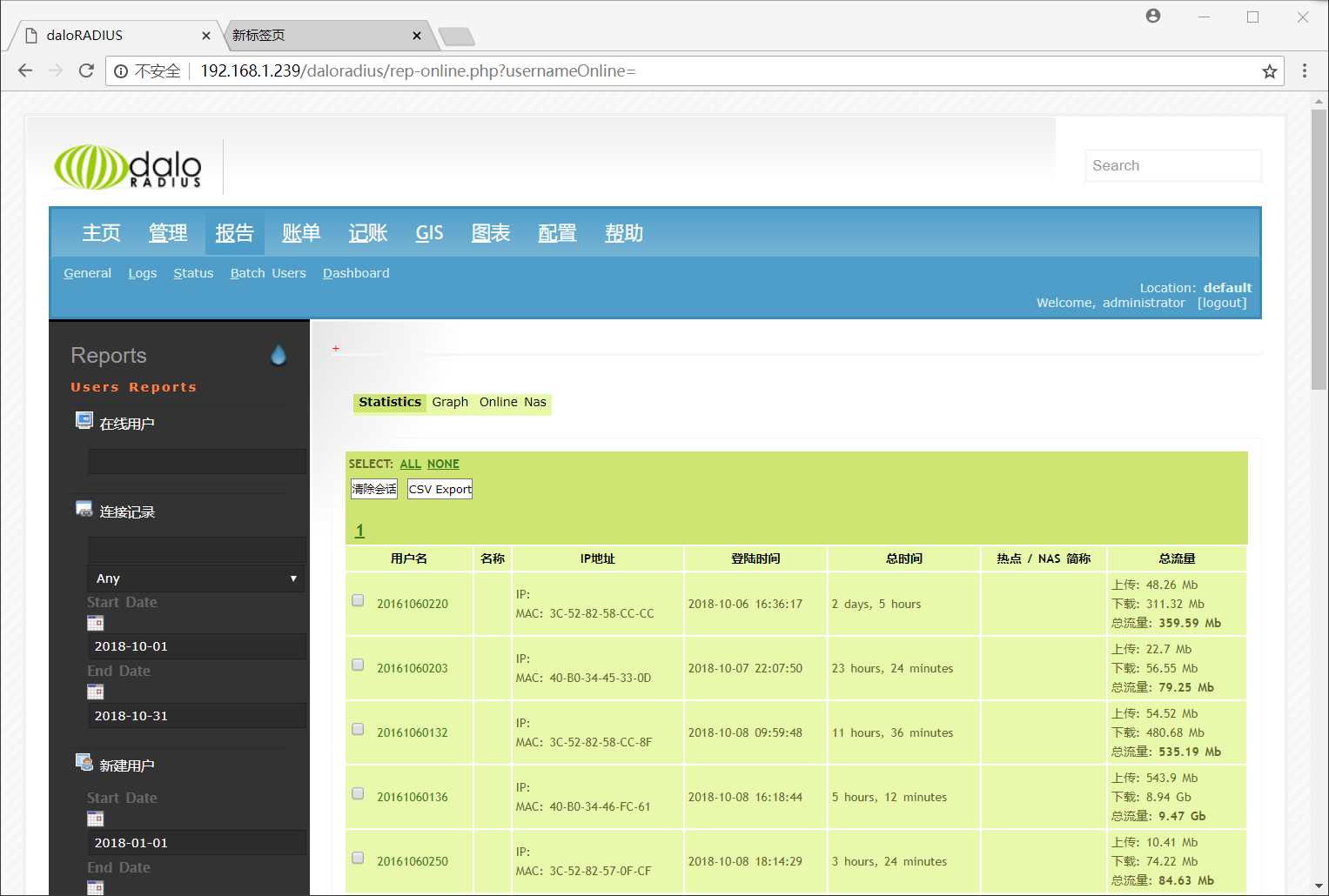Click the 连接记录 report icon
Screen dimensions: 1329x896
coord(84,508)
